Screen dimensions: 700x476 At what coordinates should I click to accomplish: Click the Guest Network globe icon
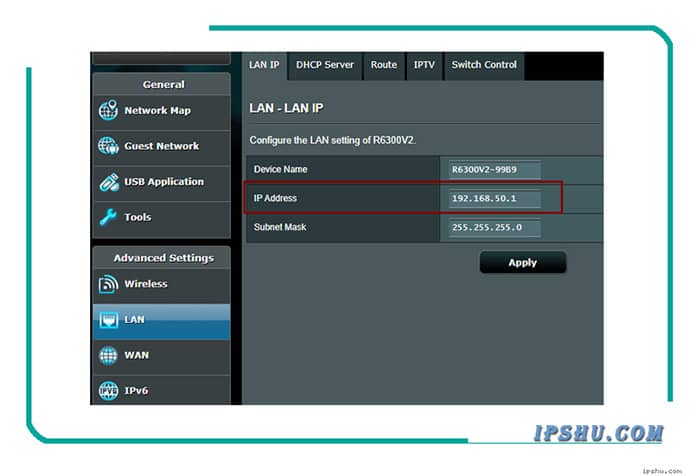pyautogui.click(x=108, y=146)
